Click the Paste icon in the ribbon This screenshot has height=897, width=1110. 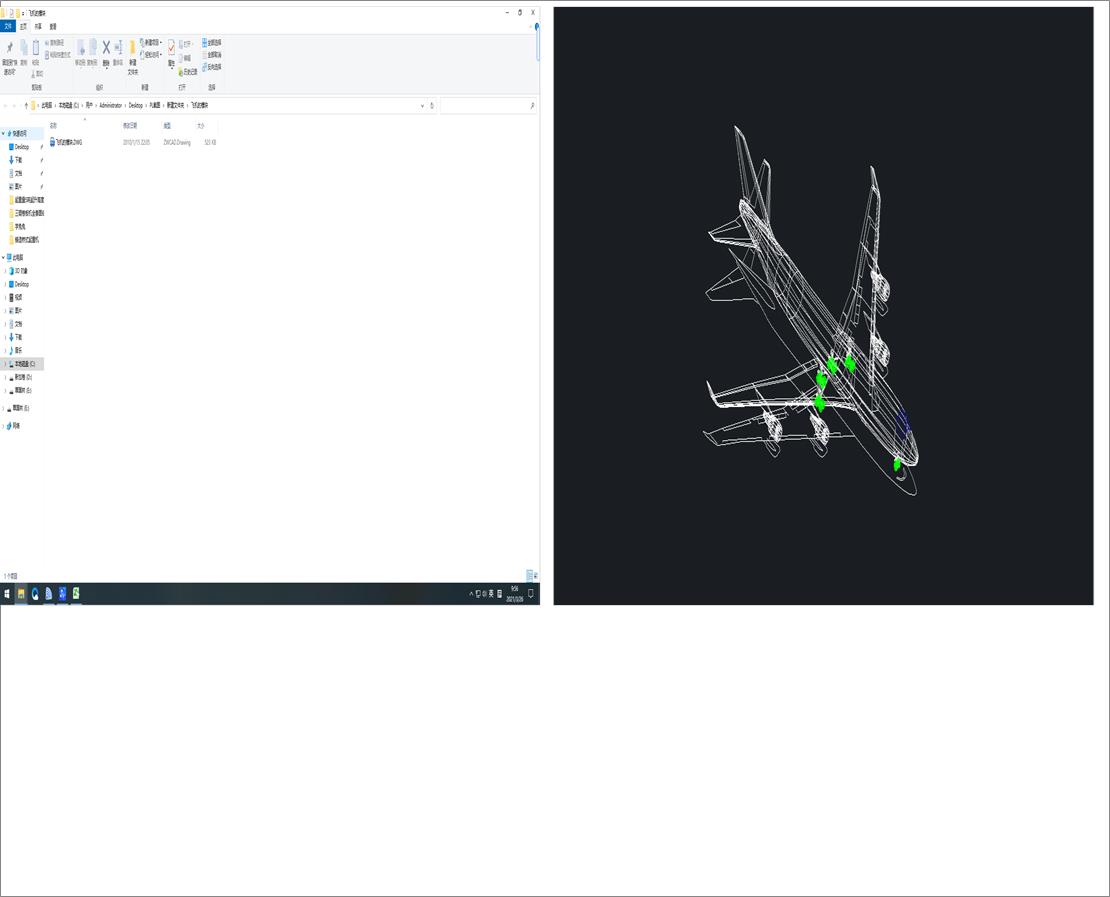(x=36, y=47)
